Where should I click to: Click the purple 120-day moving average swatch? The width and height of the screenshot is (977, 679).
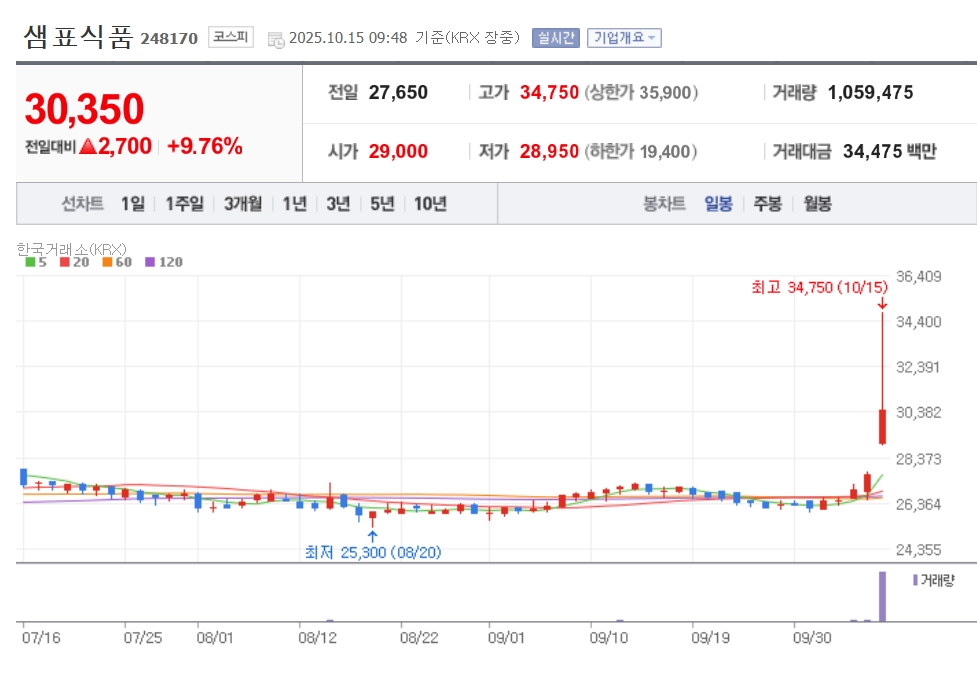point(150,262)
